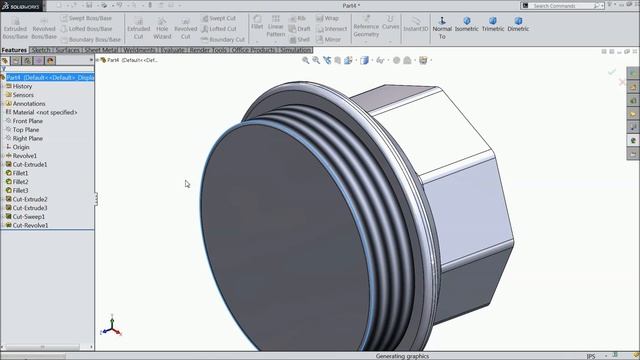Image resolution: width=640 pixels, height=360 pixels.
Task: Select the Wrap tool
Action: (x=327, y=18)
